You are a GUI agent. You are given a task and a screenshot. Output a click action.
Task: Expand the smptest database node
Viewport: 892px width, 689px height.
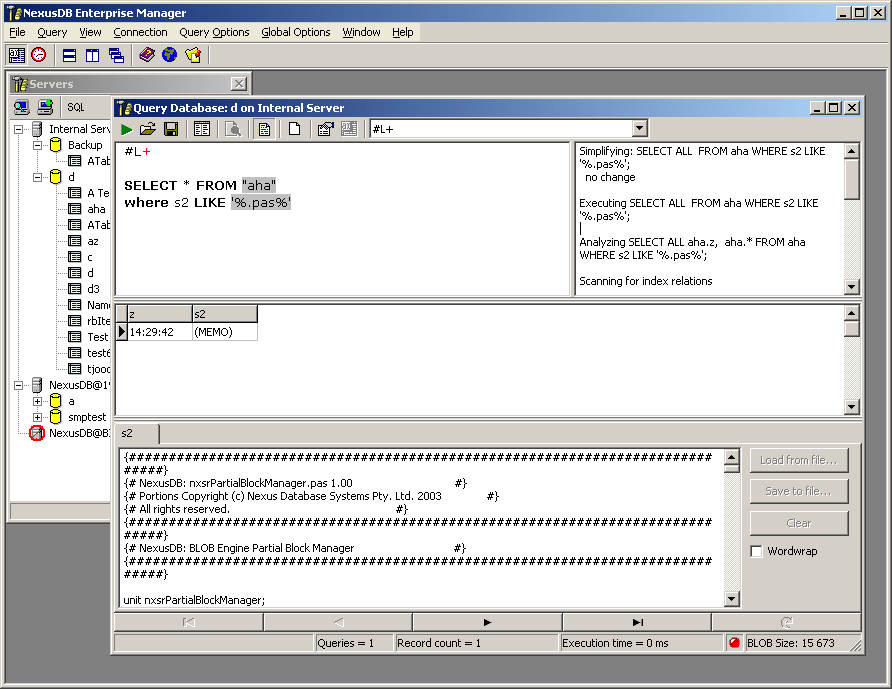38,417
